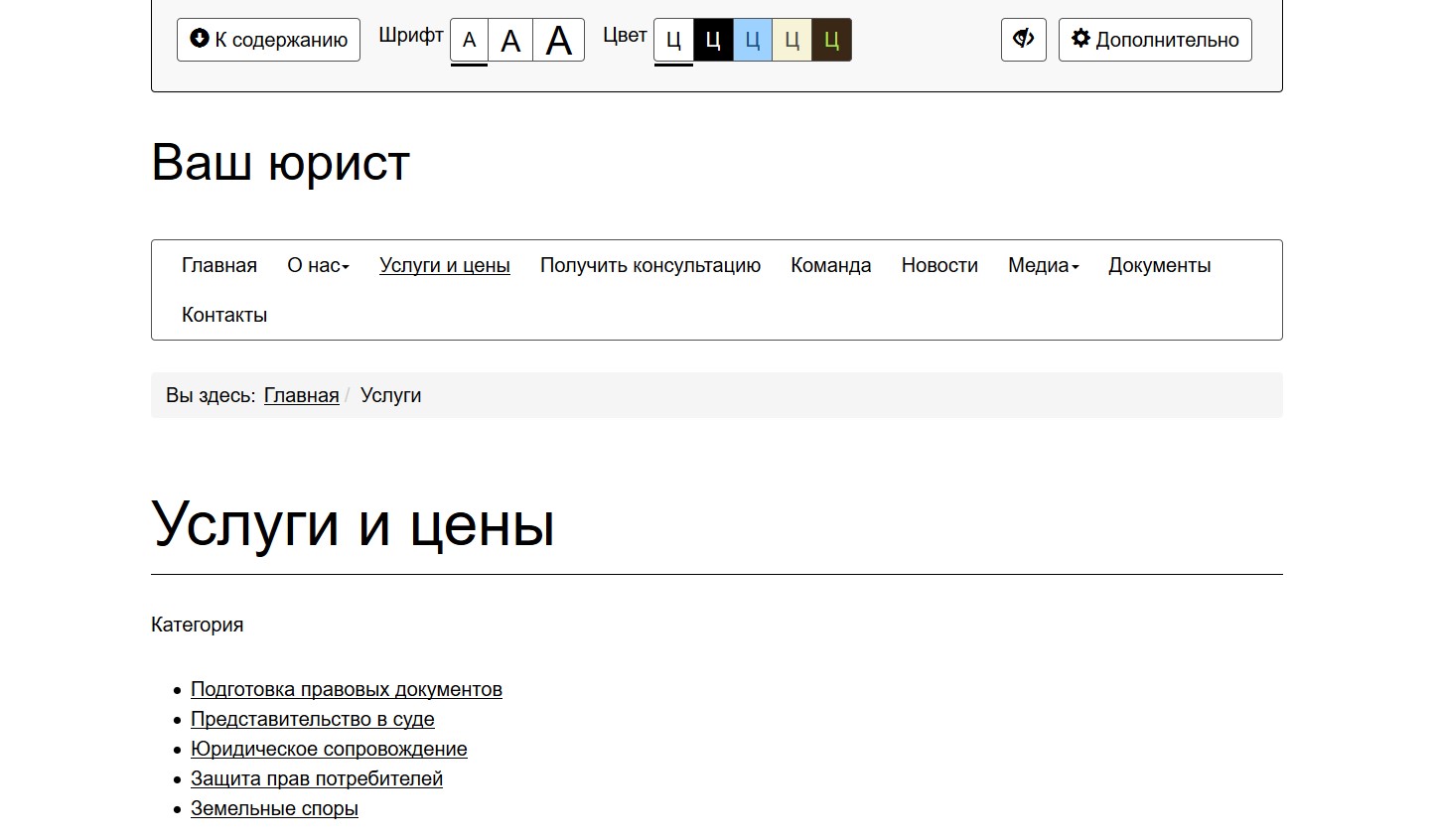Choose the beige color scheme swatch

(x=791, y=41)
